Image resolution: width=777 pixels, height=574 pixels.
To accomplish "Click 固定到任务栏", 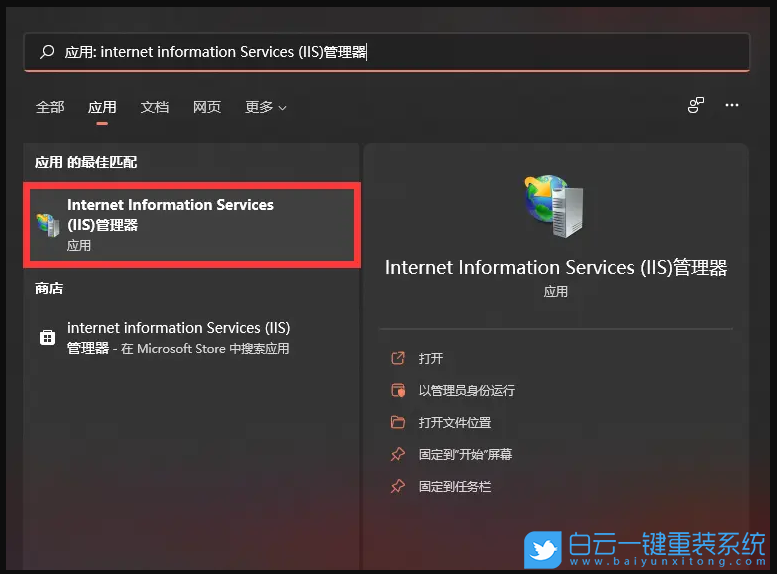I will [x=455, y=487].
